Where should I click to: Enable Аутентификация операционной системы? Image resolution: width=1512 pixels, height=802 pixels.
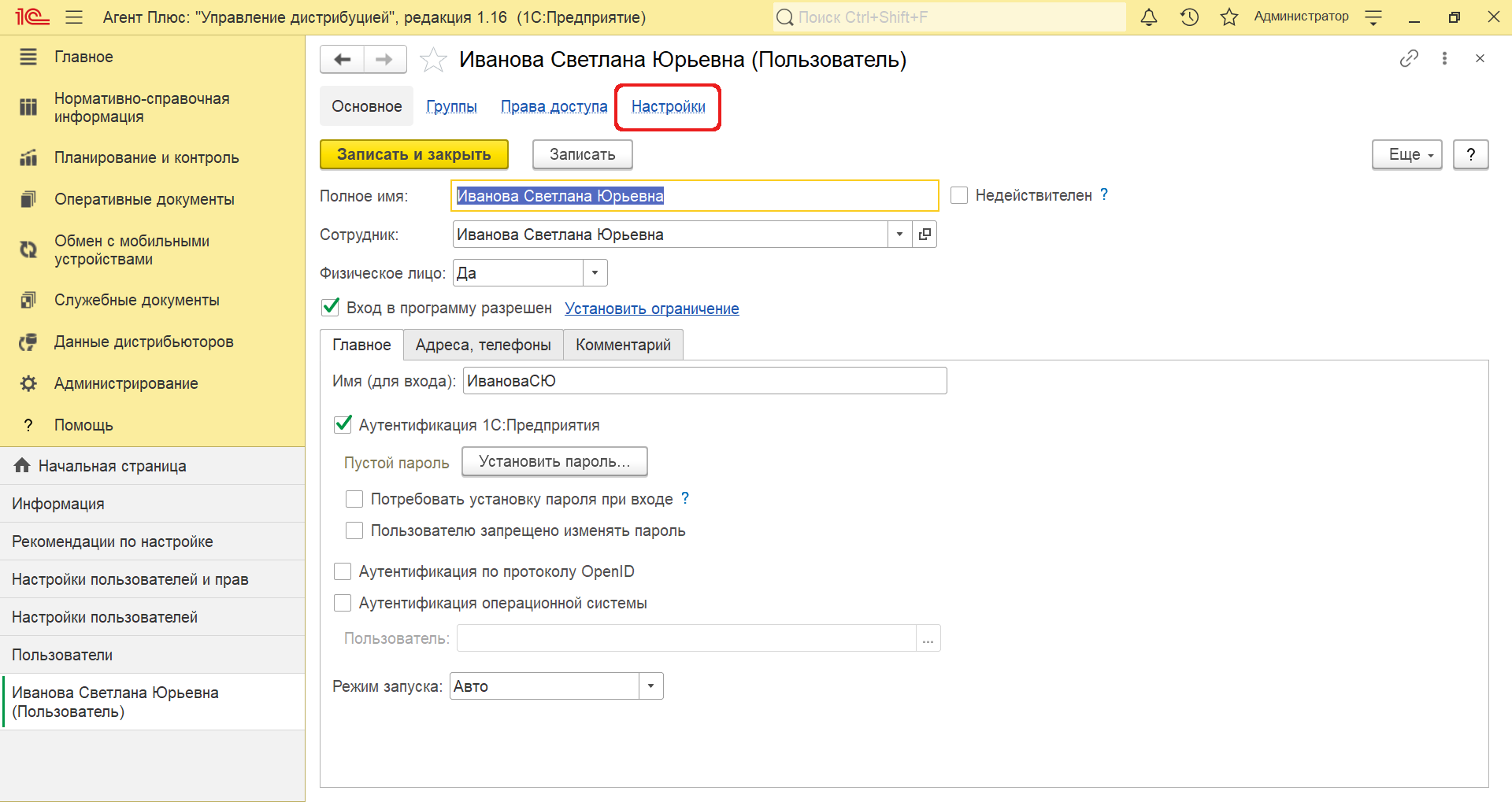click(x=343, y=603)
